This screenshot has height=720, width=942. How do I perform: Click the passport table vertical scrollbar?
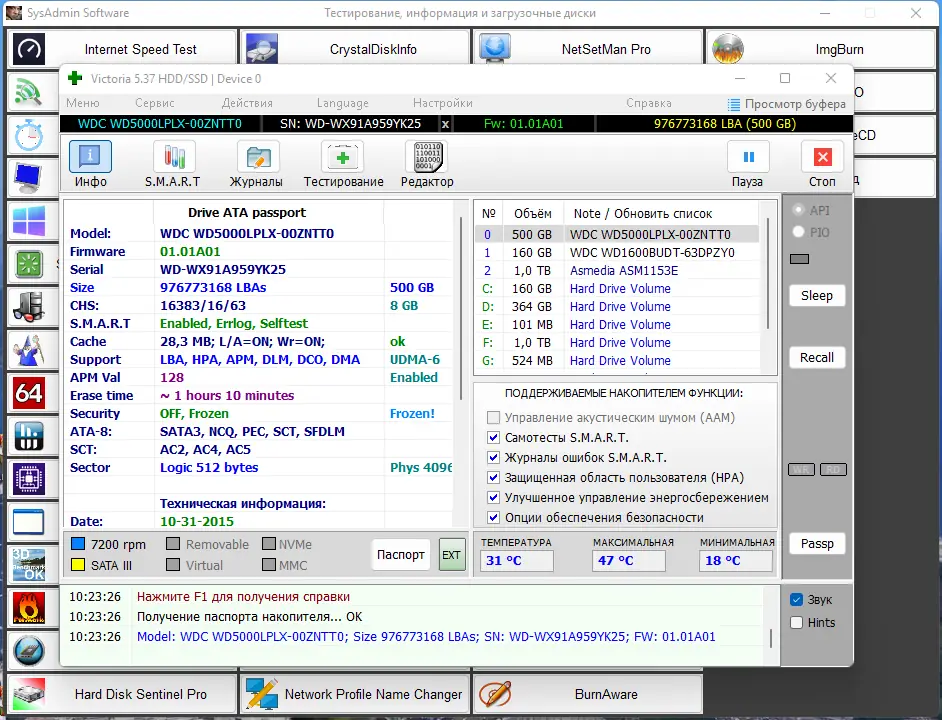[x=461, y=308]
